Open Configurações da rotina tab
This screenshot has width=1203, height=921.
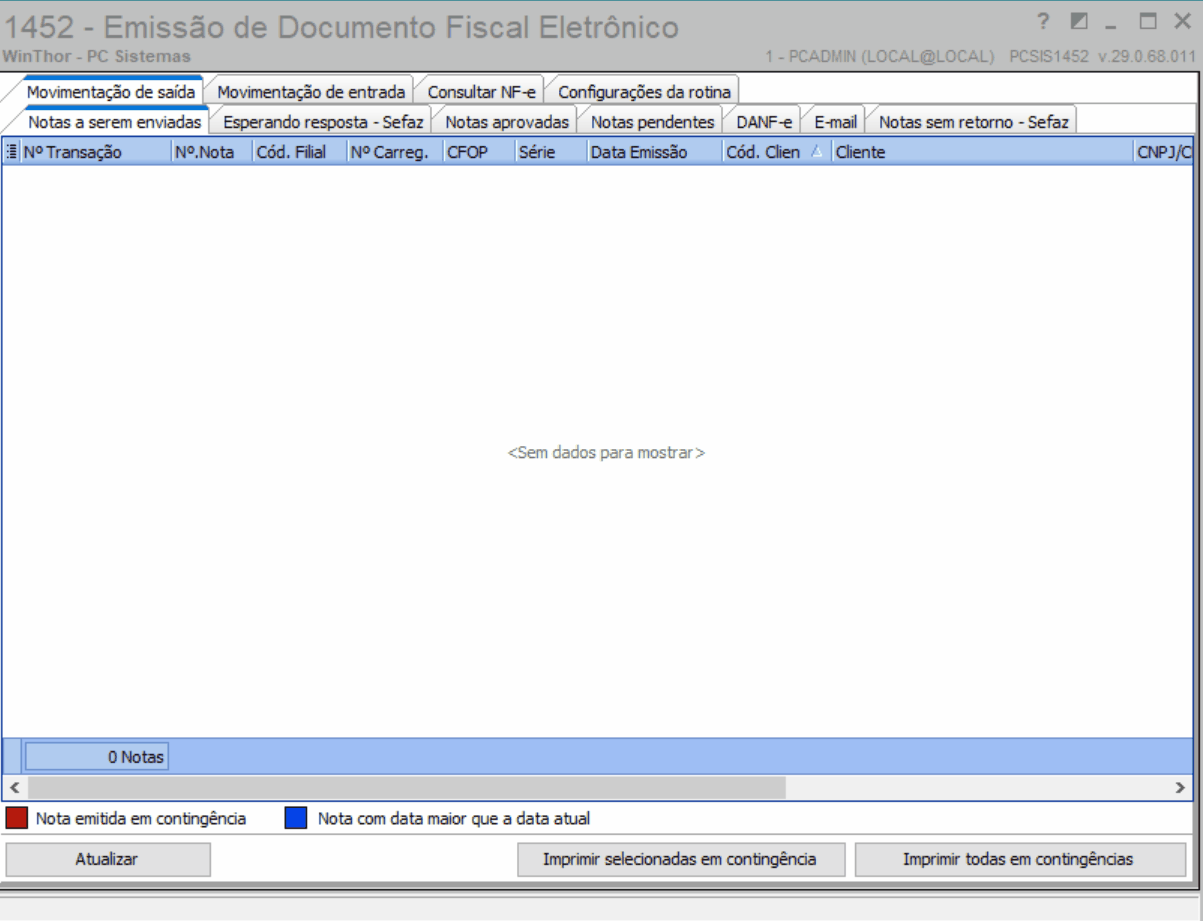click(645, 92)
